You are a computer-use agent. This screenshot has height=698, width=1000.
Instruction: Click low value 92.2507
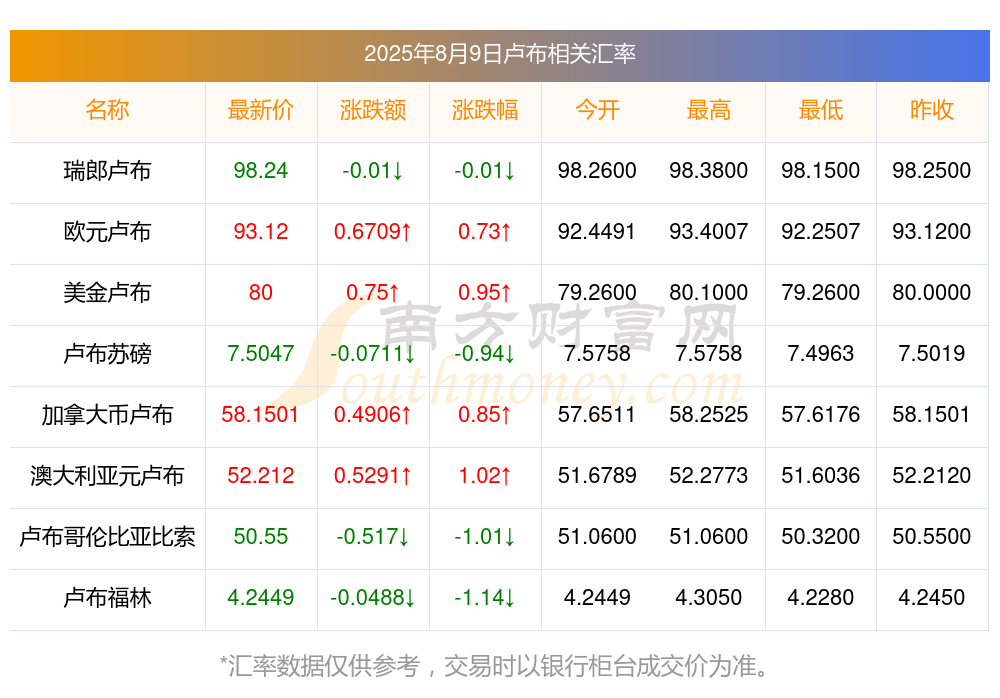pos(821,231)
